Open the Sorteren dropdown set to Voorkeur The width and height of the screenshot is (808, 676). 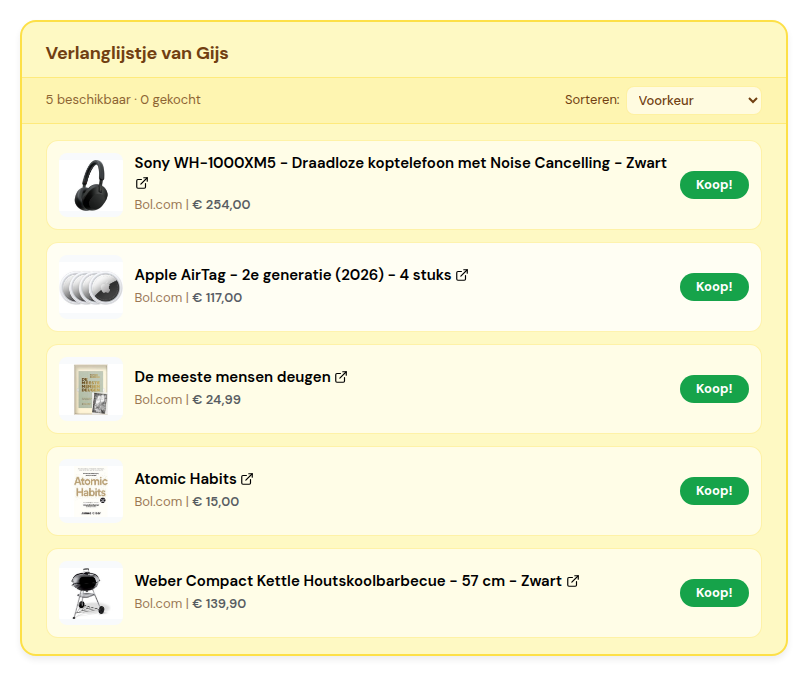click(693, 100)
